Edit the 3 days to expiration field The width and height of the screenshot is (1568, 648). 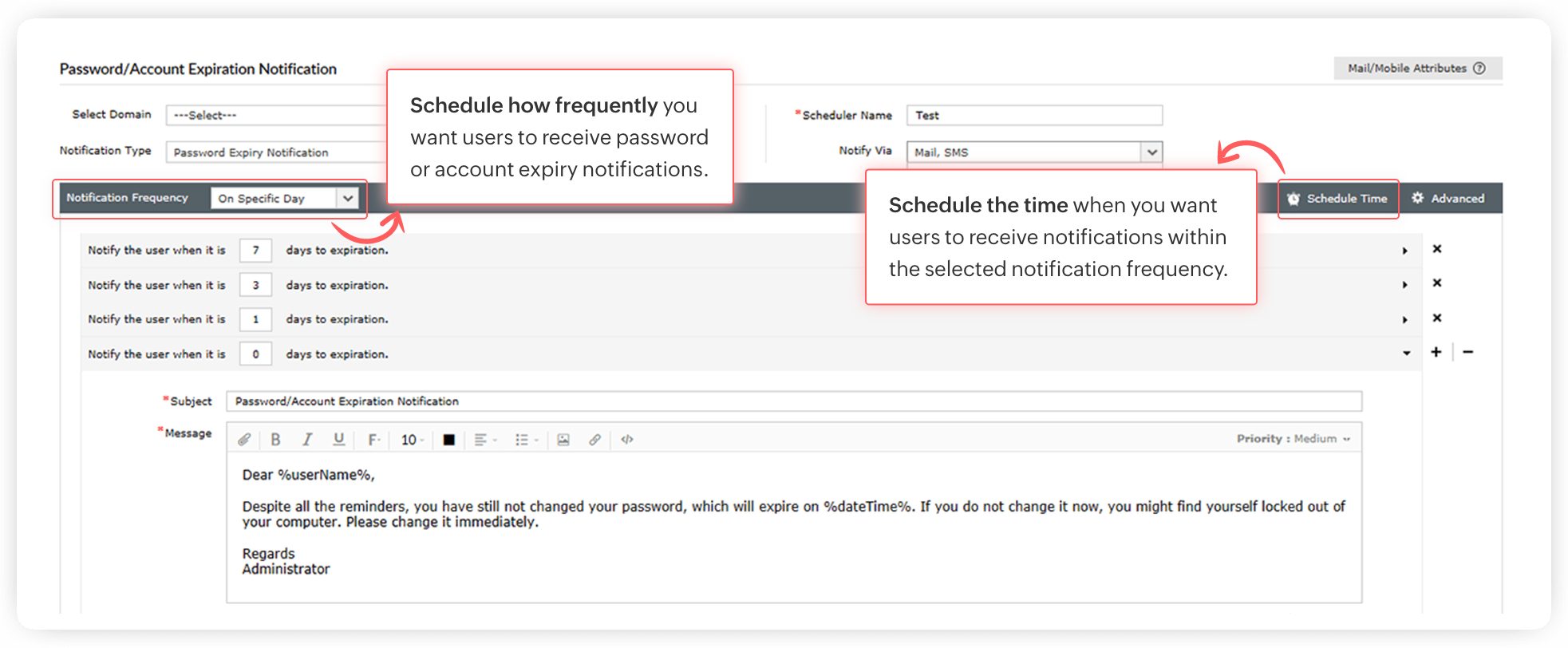(x=256, y=285)
